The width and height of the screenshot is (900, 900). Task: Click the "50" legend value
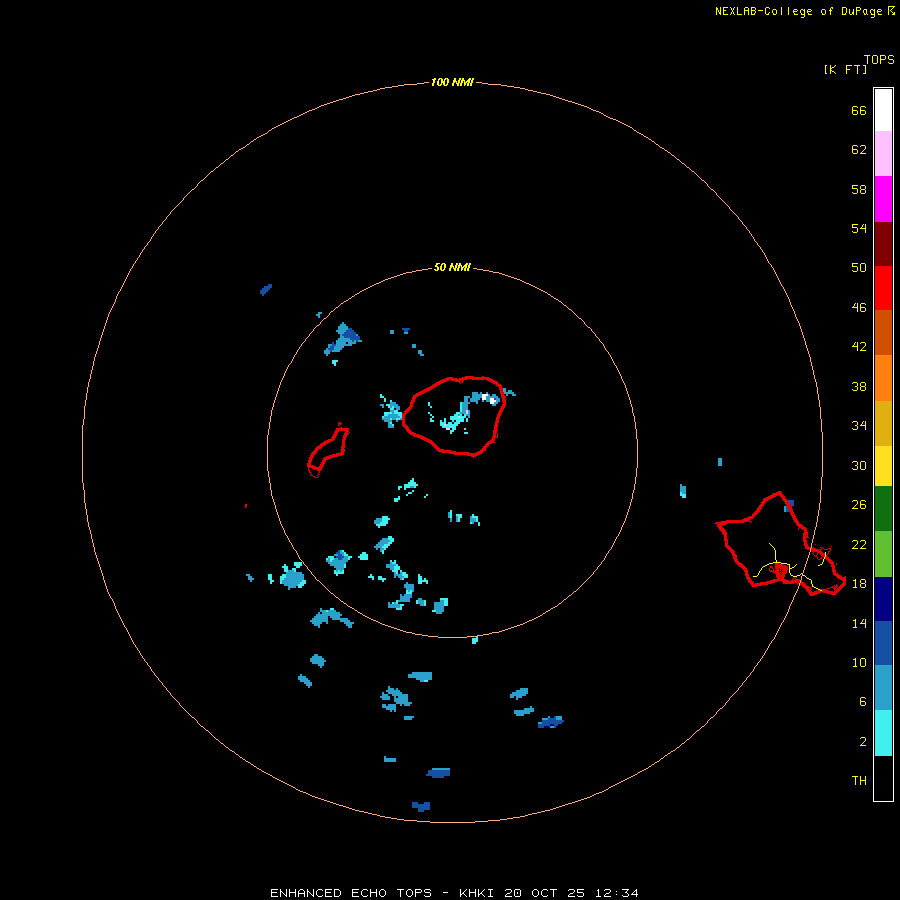[859, 267]
